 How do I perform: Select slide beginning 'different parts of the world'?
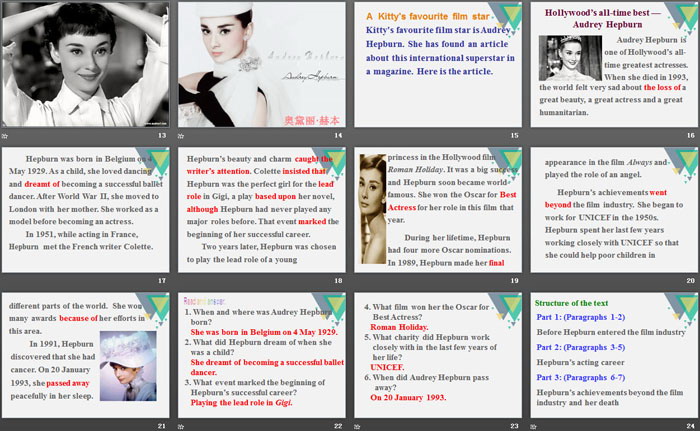[x=85, y=355]
